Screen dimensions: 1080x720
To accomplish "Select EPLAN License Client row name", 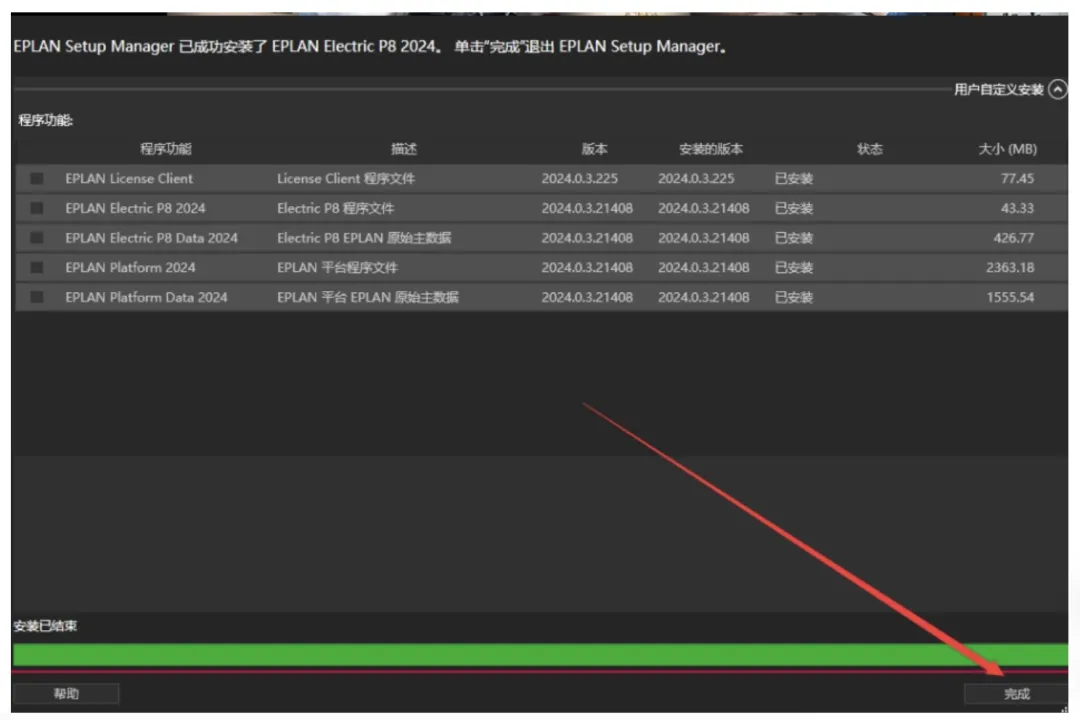I will (x=129, y=178).
